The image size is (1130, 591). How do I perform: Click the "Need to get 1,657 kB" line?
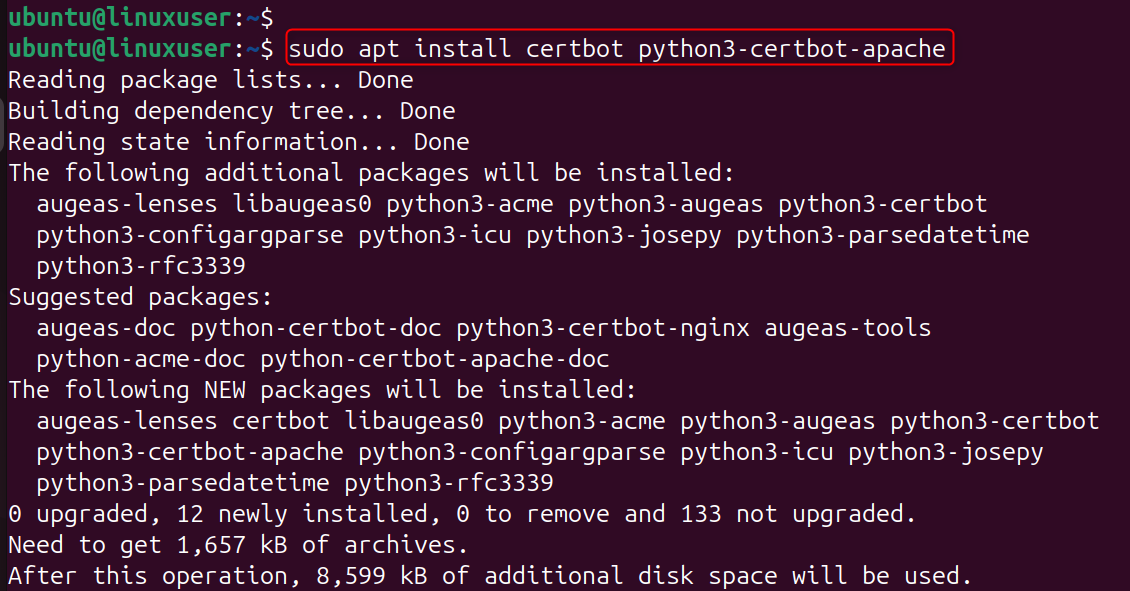click(x=238, y=545)
